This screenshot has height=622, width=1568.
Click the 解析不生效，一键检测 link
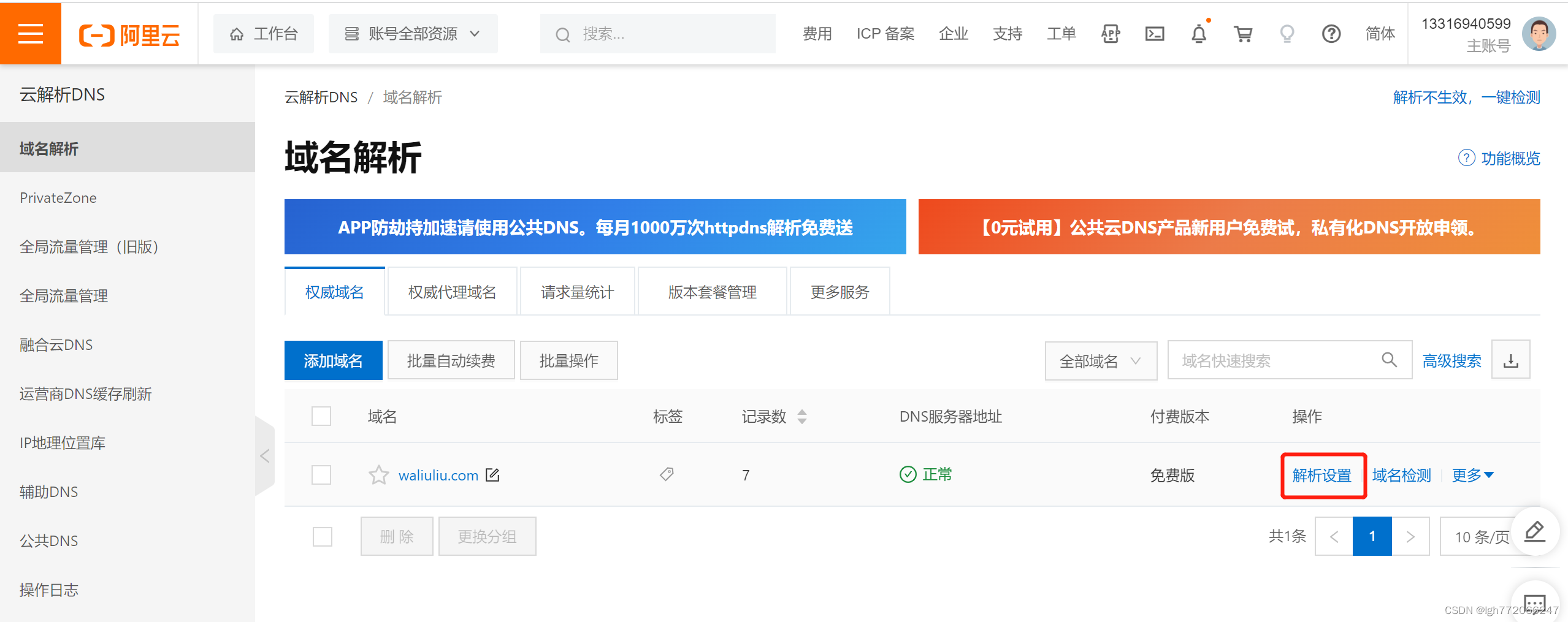[1467, 97]
